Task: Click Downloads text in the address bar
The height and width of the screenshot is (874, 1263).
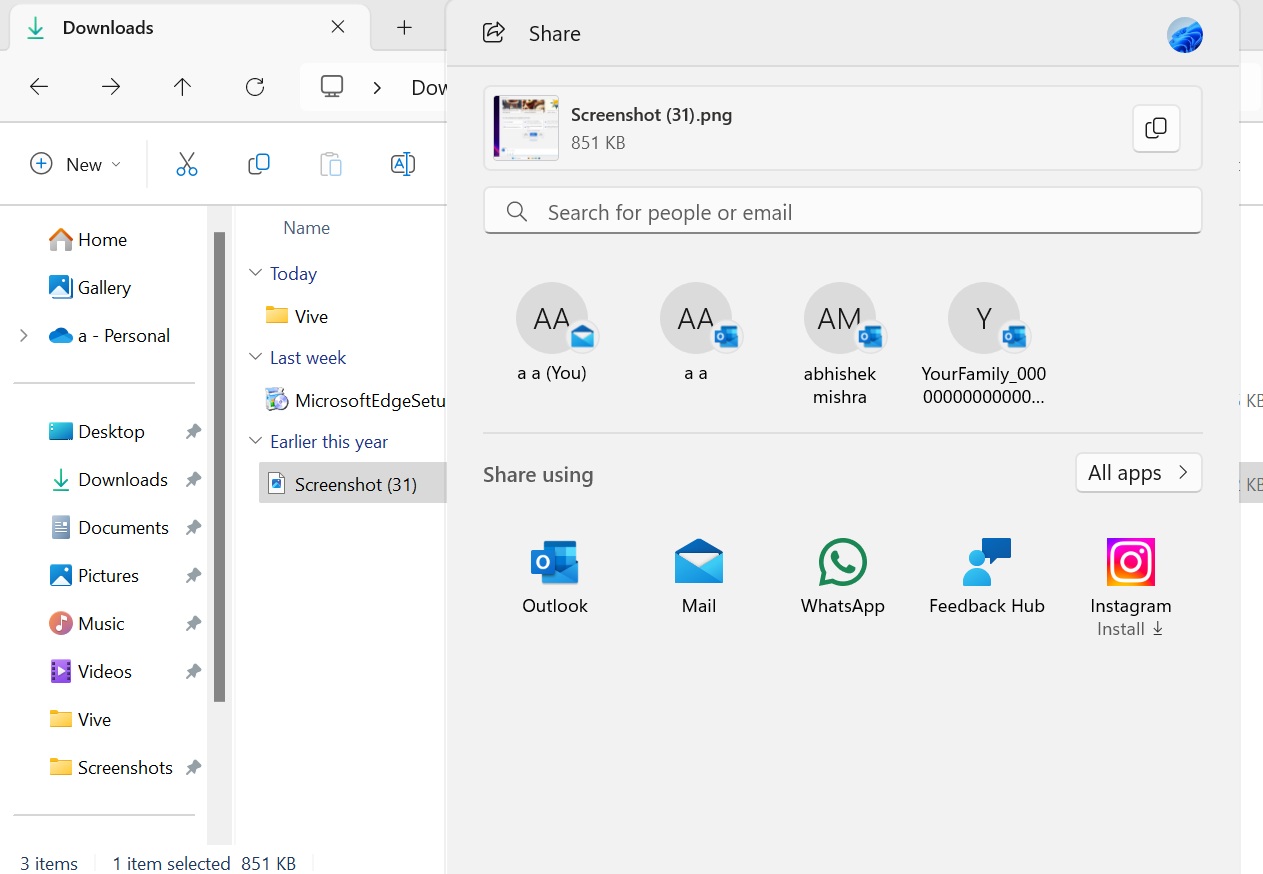Action: (x=429, y=88)
